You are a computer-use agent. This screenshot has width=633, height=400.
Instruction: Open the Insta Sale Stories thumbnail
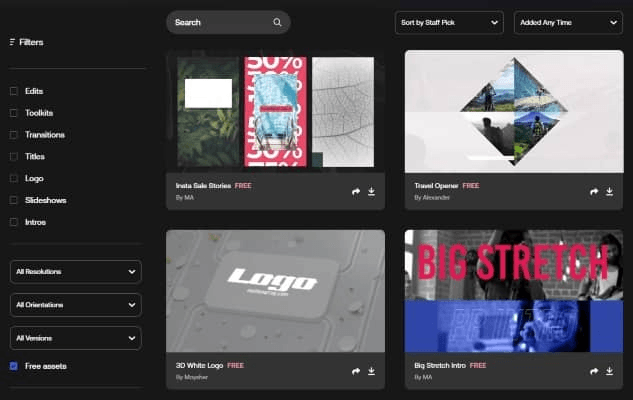coord(275,112)
